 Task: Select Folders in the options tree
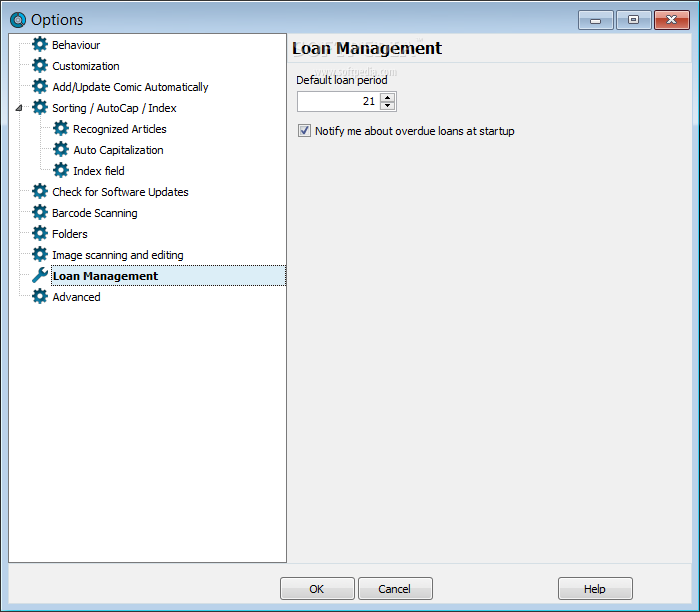70,234
